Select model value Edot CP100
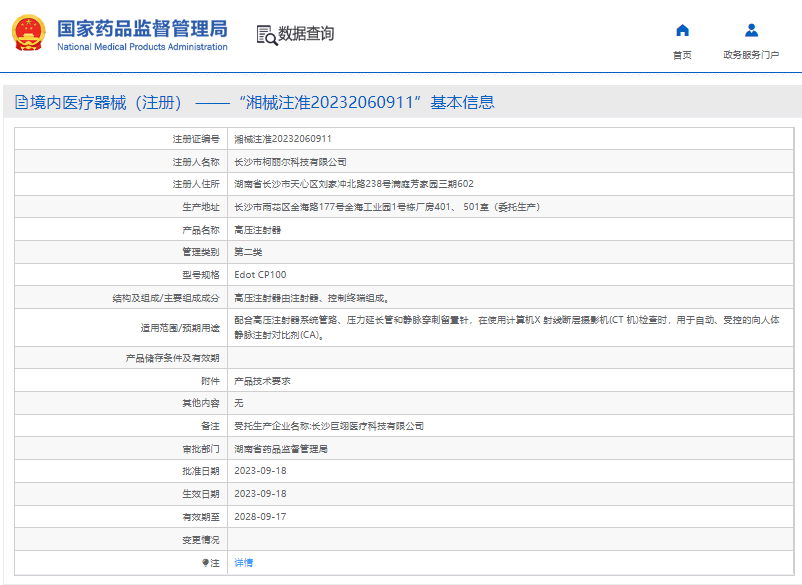The height and width of the screenshot is (585, 802). [x=260, y=275]
